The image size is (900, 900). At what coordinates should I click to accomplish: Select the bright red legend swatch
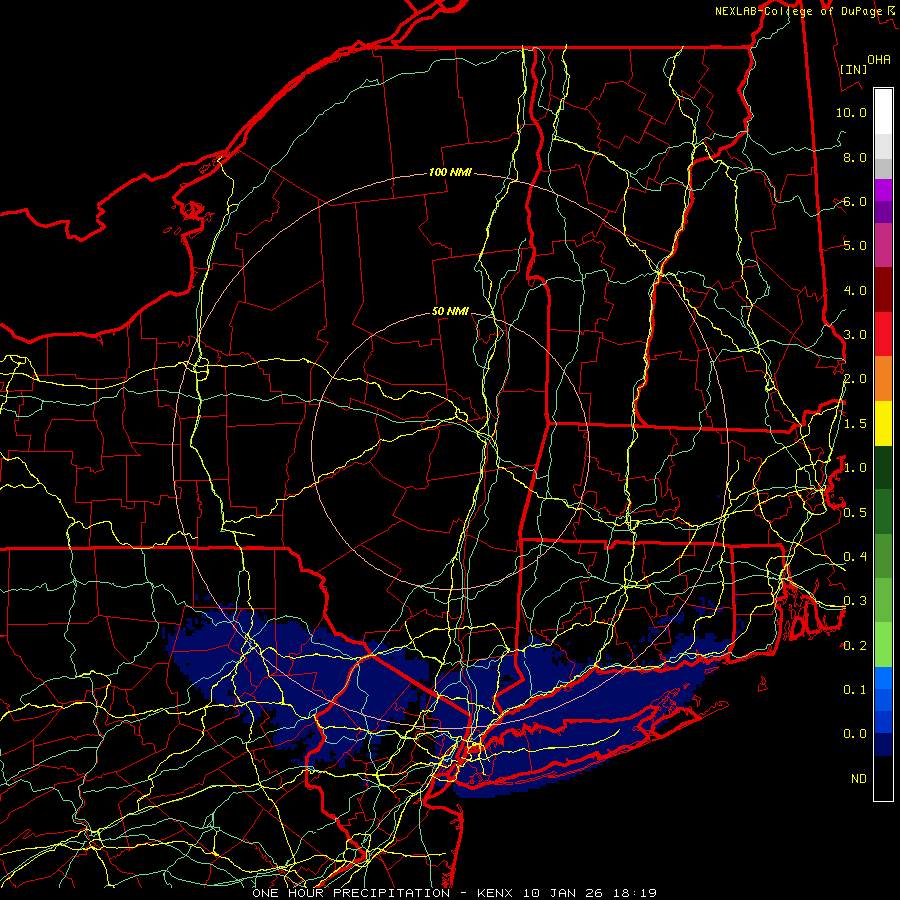tap(883, 334)
